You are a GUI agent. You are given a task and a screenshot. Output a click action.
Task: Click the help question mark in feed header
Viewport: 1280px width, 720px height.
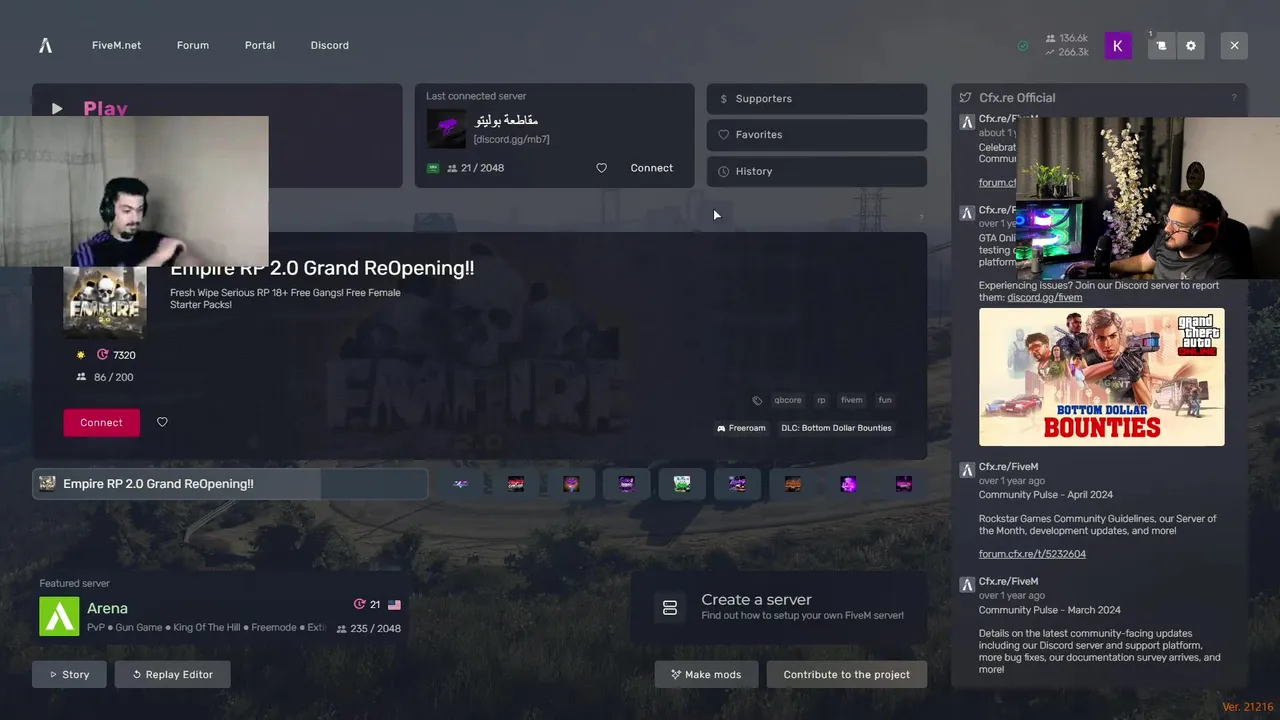click(1233, 98)
